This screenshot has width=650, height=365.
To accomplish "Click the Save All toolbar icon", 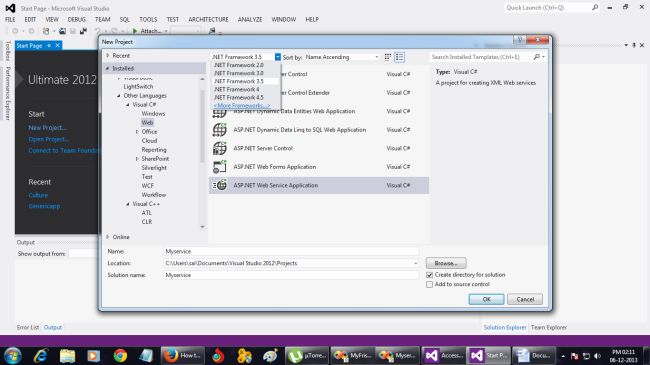I will click(x=83, y=31).
